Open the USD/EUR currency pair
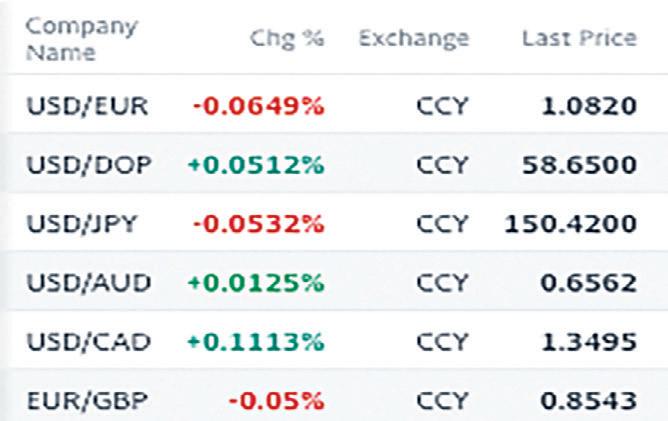 pyautogui.click(x=89, y=105)
